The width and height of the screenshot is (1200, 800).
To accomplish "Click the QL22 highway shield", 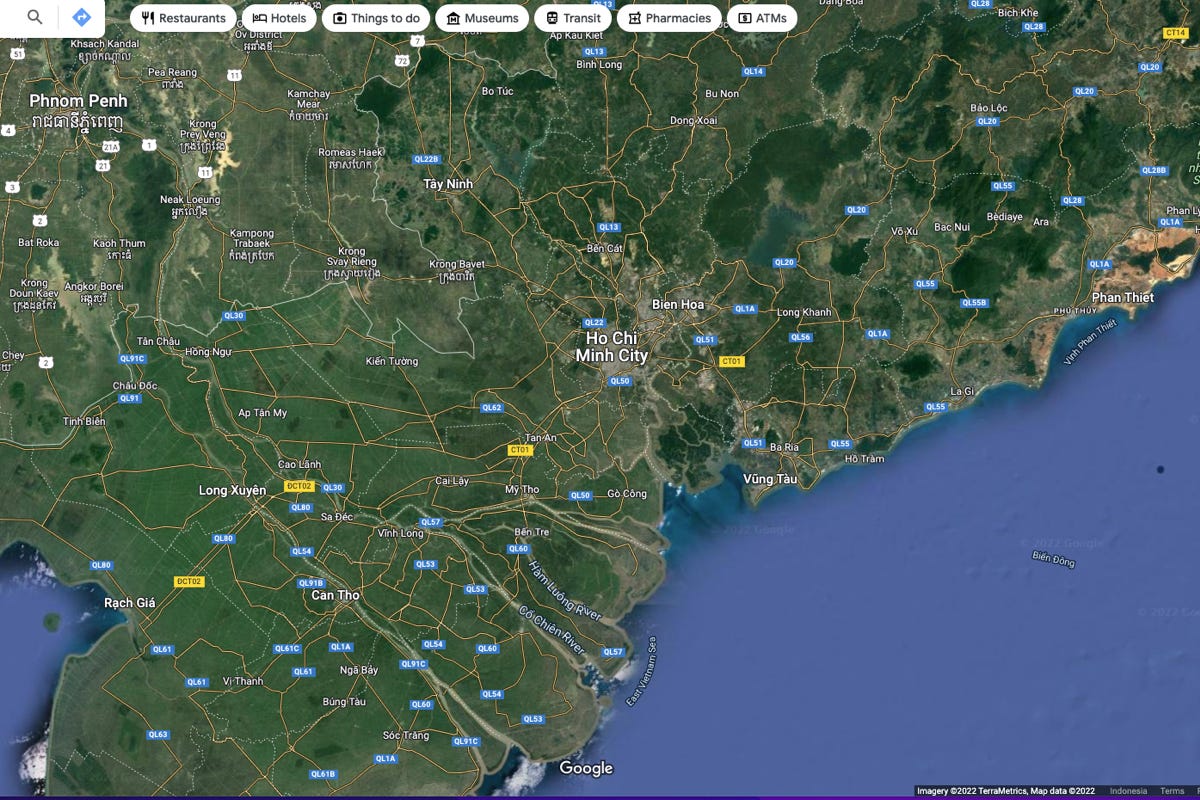I will click(594, 322).
